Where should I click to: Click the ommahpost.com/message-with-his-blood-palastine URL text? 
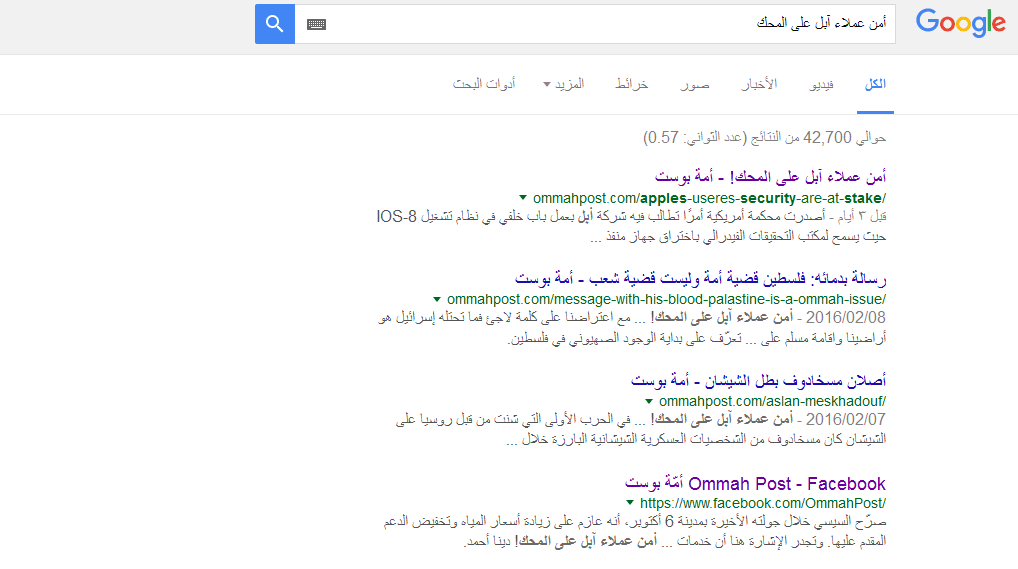coord(666,299)
